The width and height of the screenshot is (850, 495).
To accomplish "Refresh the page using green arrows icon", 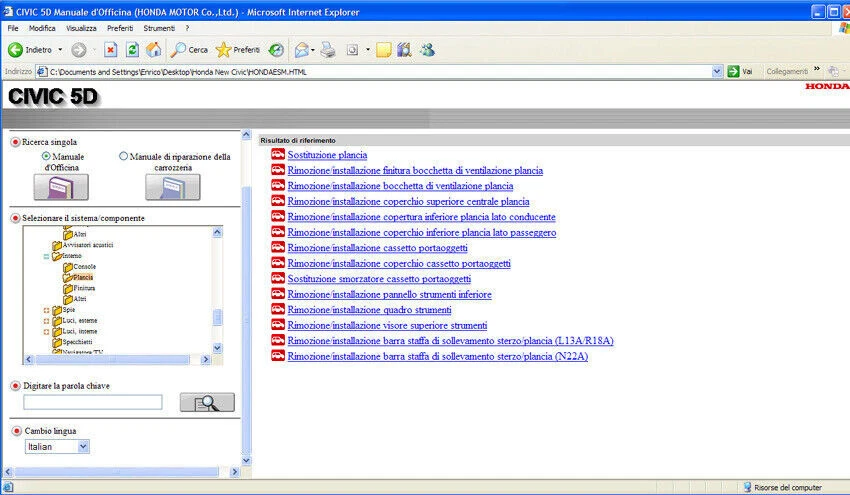I will [x=132, y=50].
